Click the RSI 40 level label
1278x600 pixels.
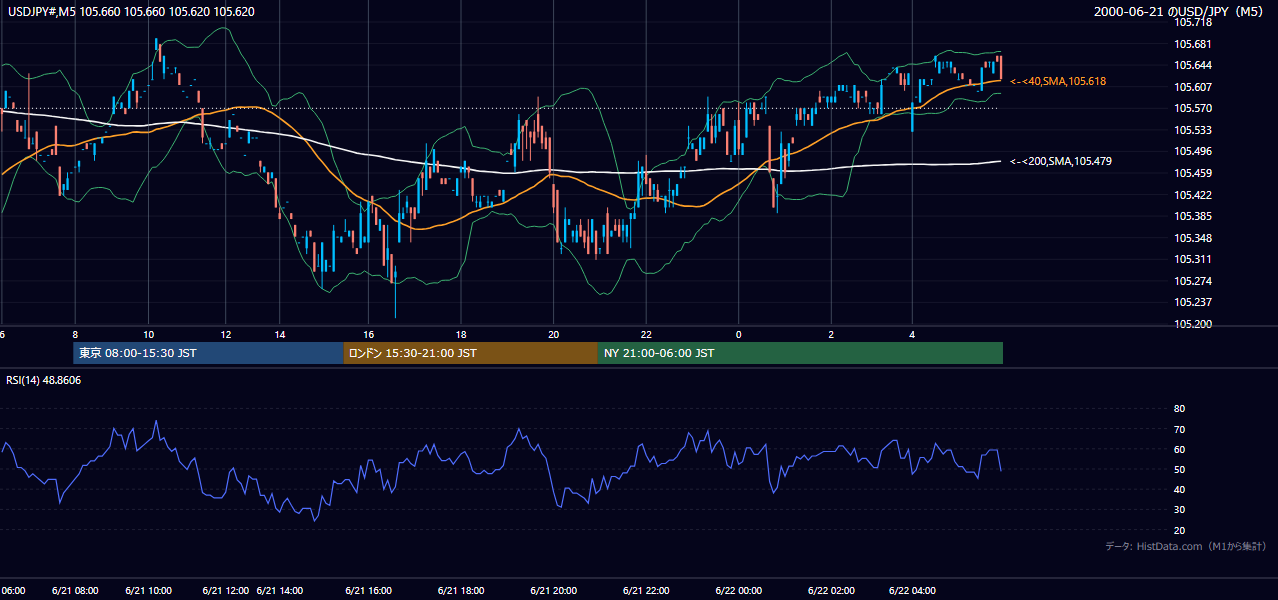(x=1179, y=489)
